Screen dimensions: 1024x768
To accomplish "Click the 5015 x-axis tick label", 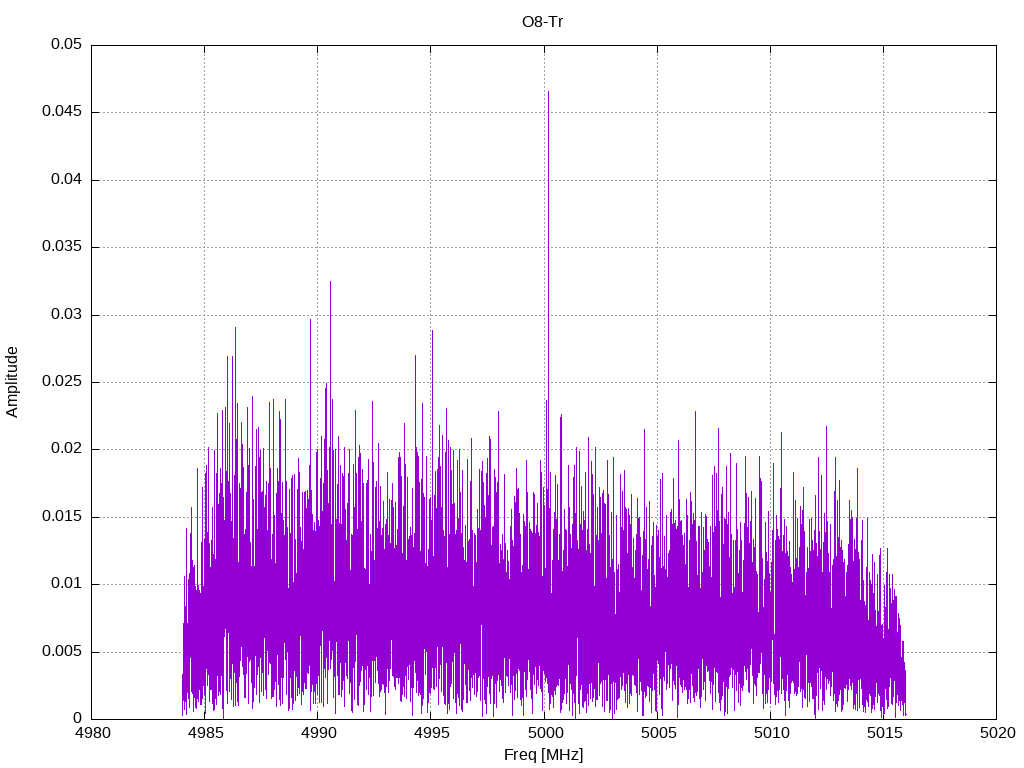I will [x=883, y=733].
